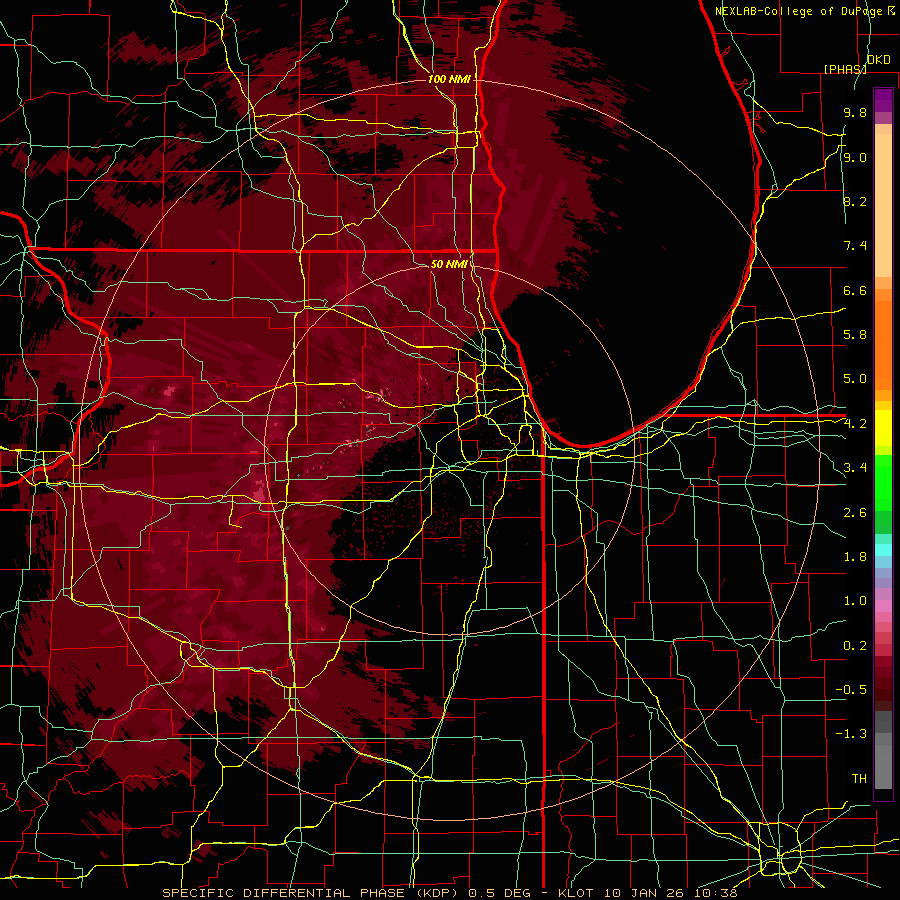Click the 9.8 scale value
Image resolution: width=900 pixels, height=900 pixels.
855,112
